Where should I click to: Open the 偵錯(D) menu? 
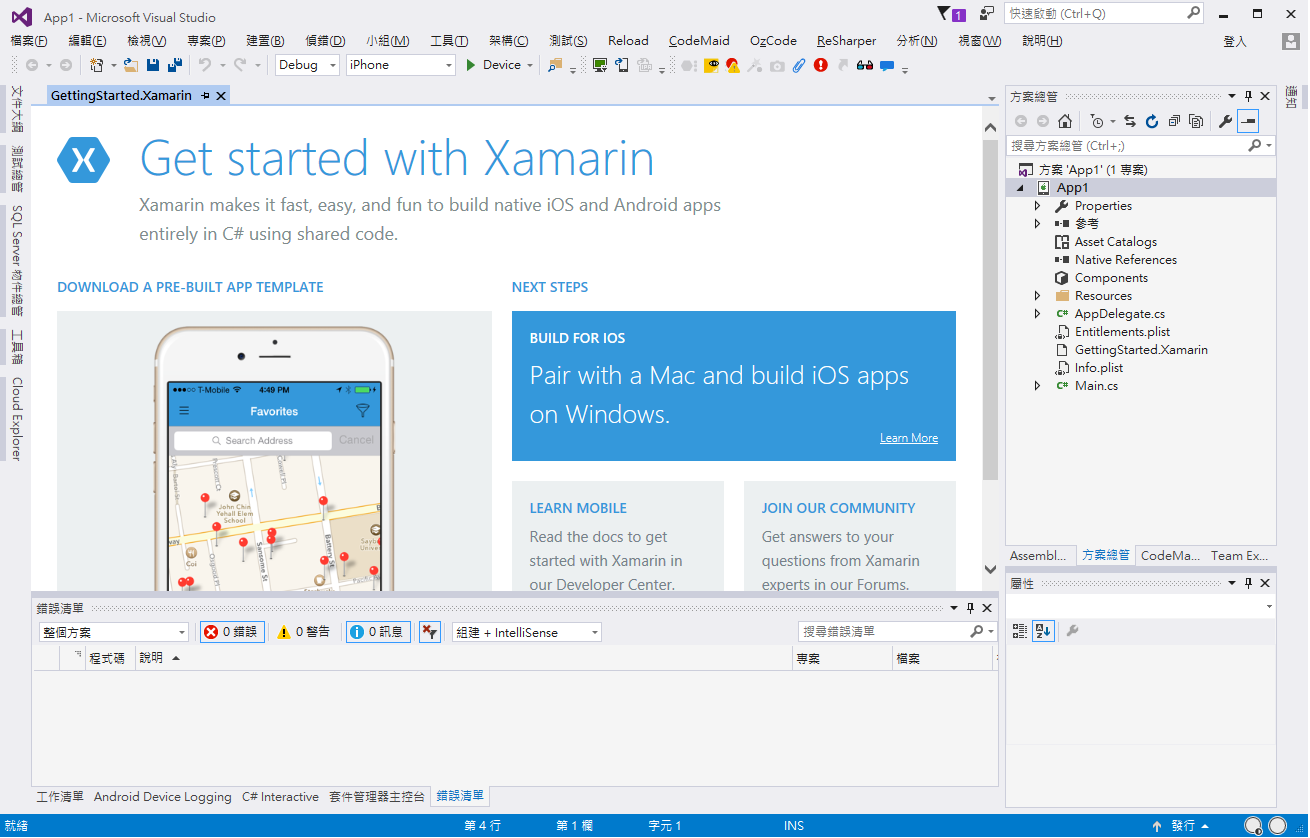pos(325,41)
